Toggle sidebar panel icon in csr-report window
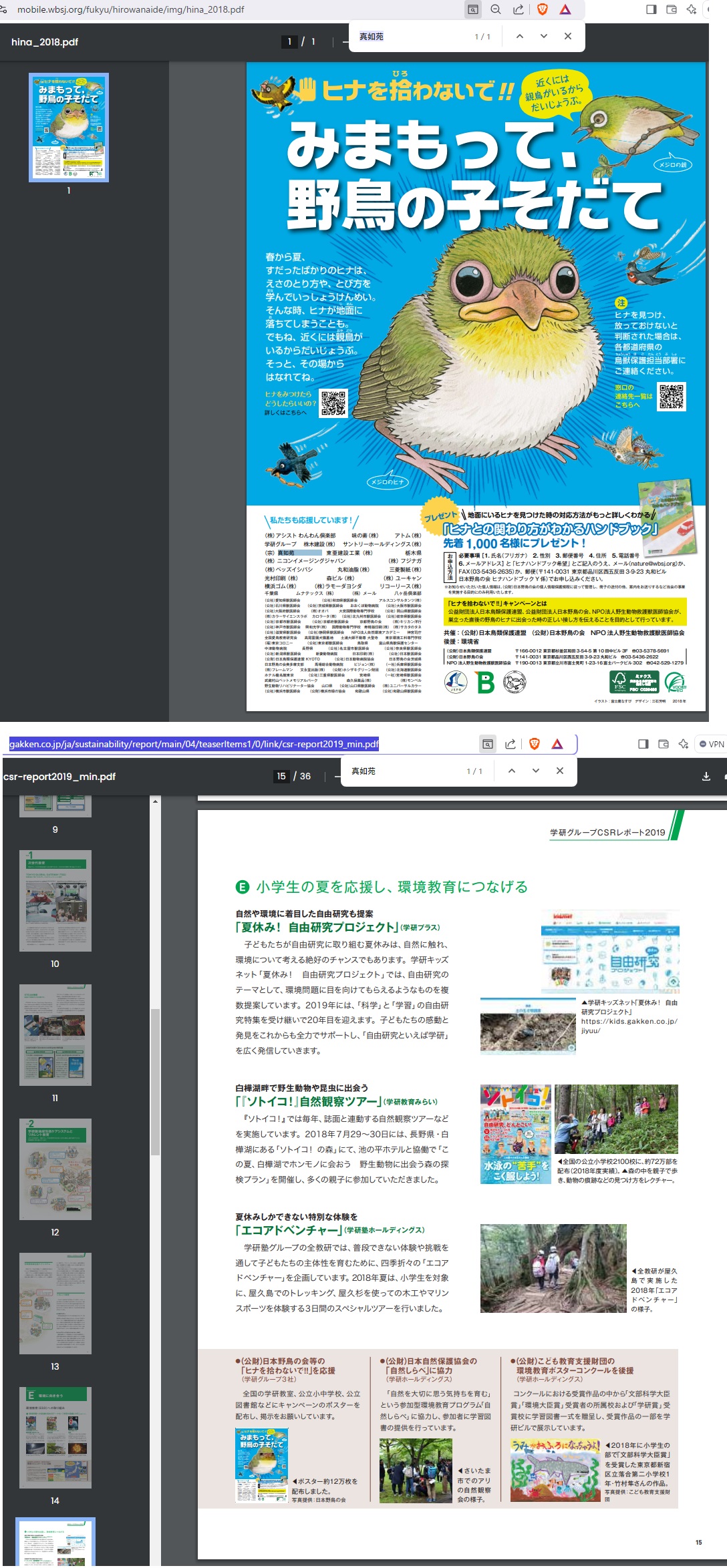Screen dimensions: 727x1568 [643, 744]
